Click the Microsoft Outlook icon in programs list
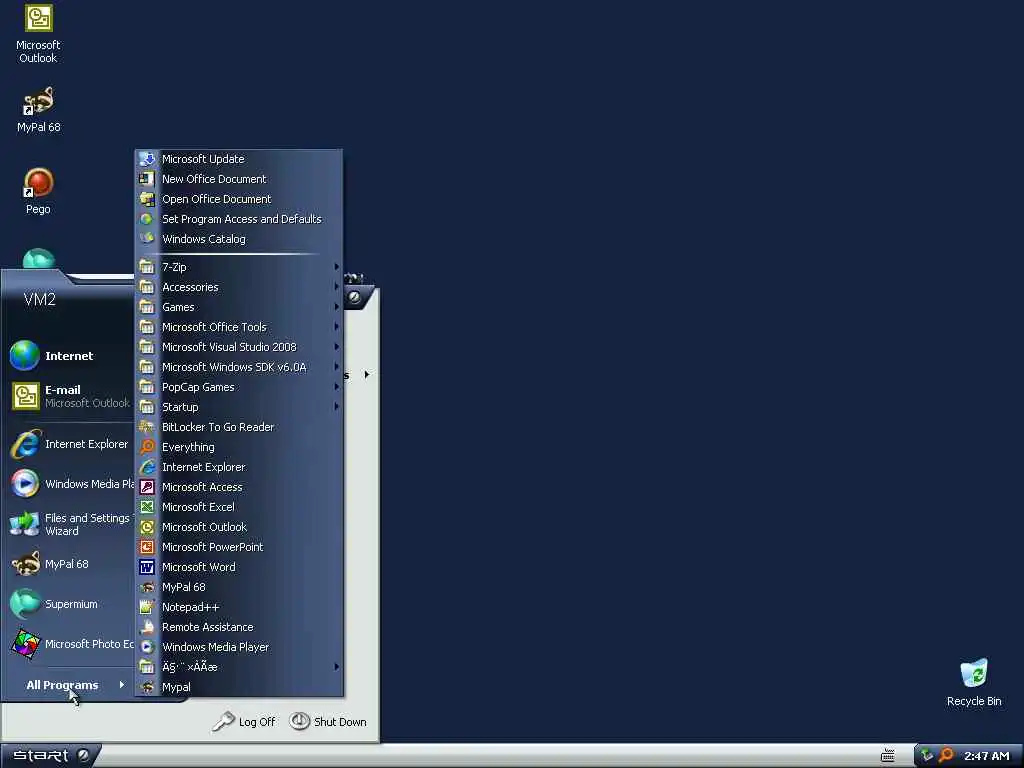The image size is (1024, 768). pyautogui.click(x=147, y=527)
